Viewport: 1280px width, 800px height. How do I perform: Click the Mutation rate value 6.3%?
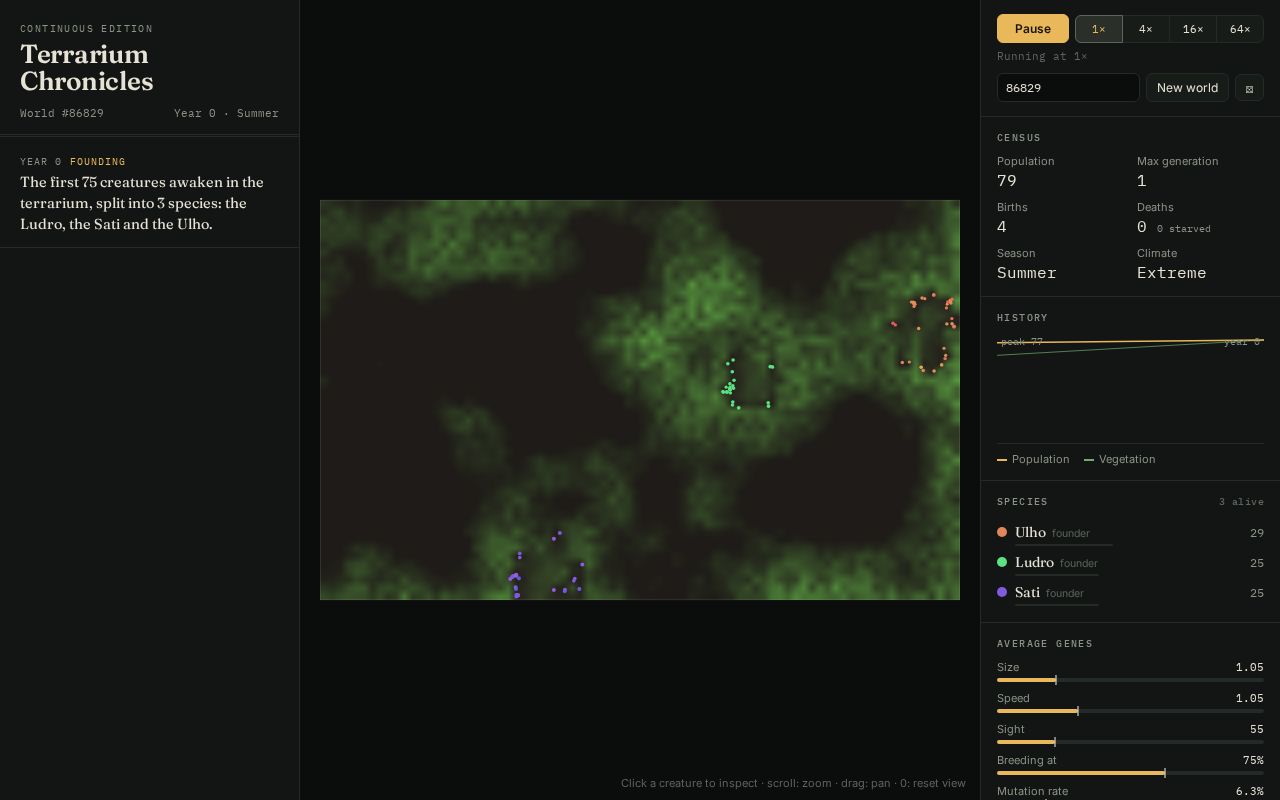pos(1250,791)
